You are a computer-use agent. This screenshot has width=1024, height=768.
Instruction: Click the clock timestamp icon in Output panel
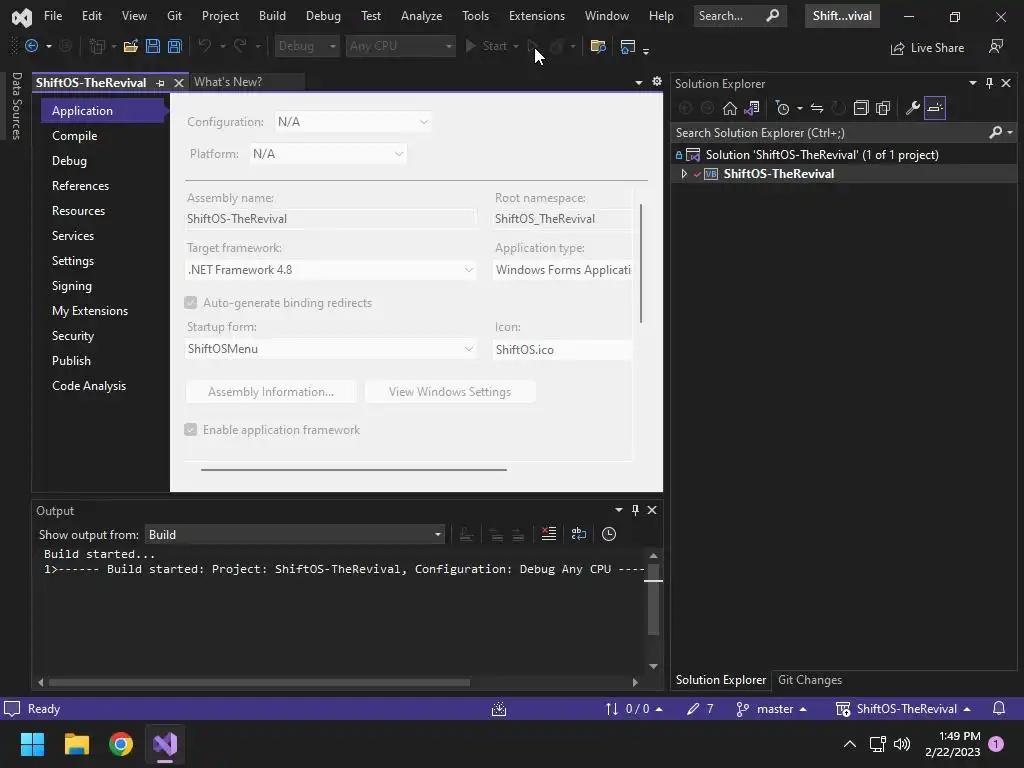pyautogui.click(x=609, y=534)
